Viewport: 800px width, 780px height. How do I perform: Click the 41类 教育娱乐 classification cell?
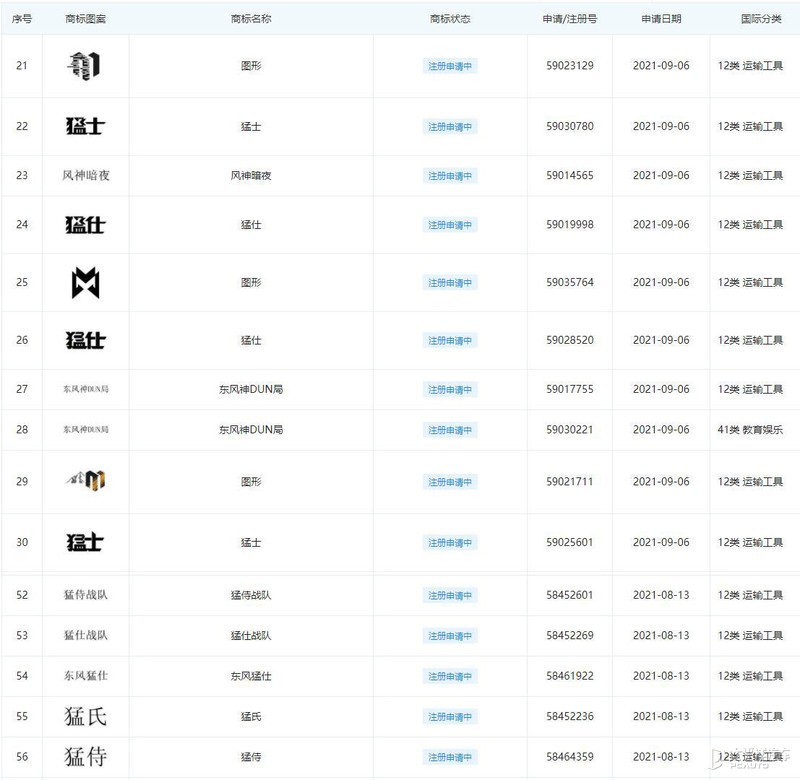750,430
